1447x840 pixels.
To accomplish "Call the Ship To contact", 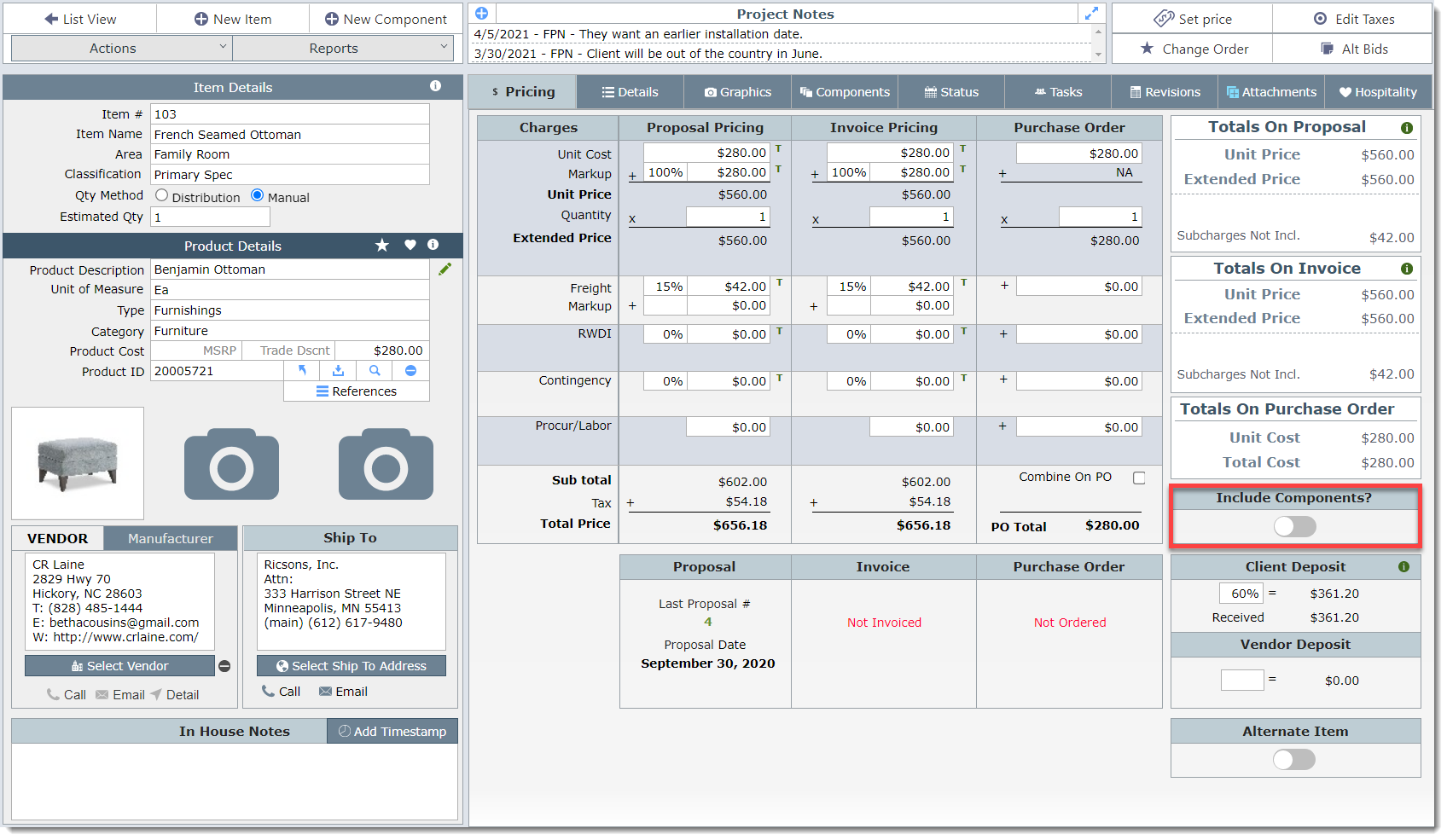I will 281,692.
